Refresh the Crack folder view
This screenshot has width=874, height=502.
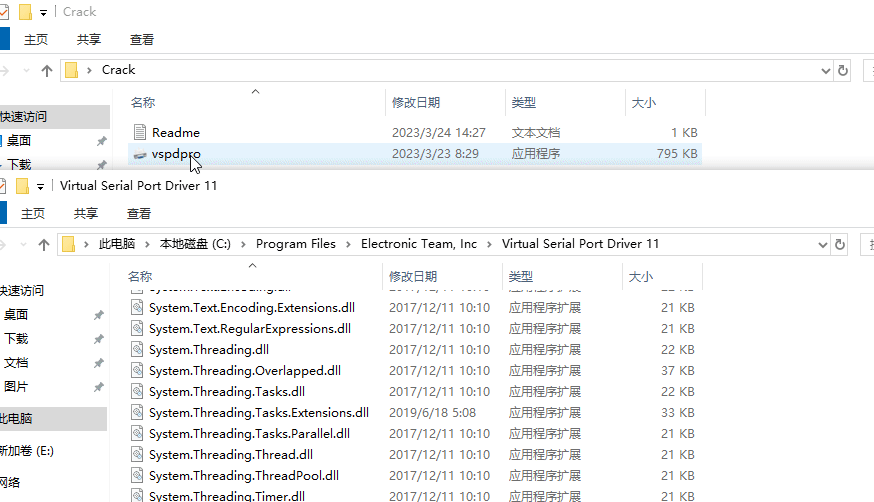tap(843, 71)
